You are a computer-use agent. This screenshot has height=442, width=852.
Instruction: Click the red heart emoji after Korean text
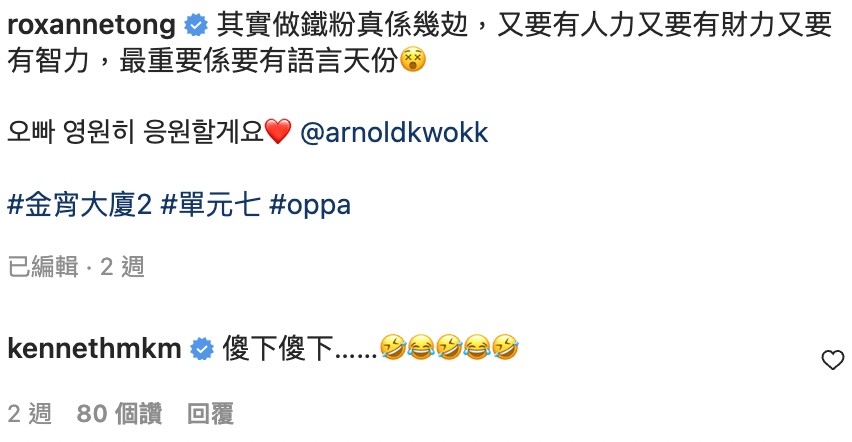[x=278, y=132]
